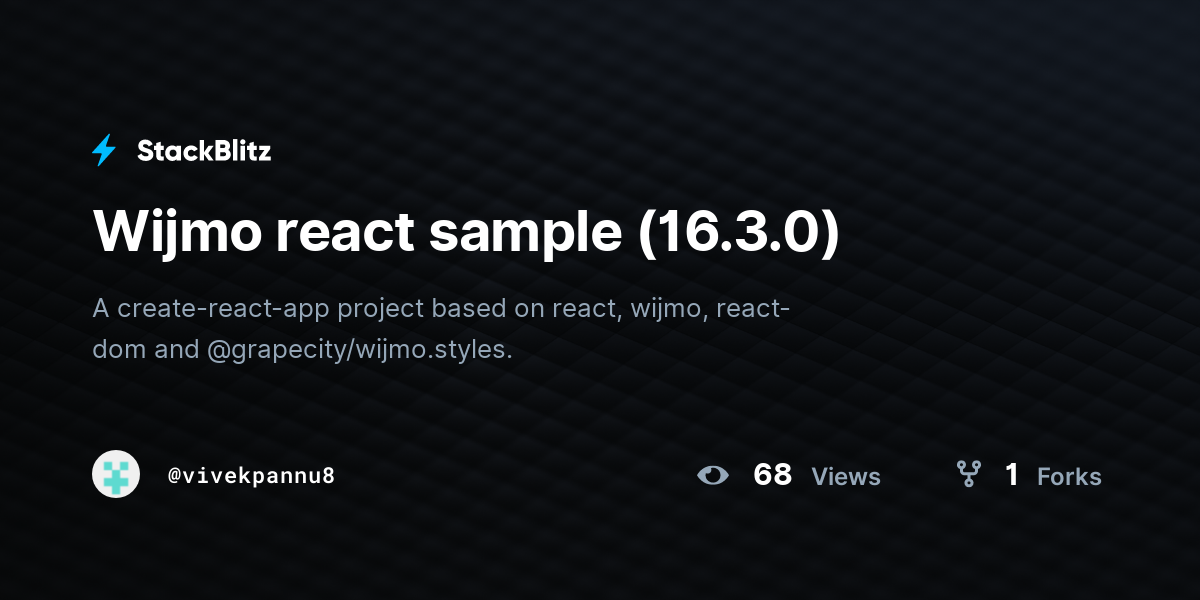Click create-react-app in the description

click(x=222, y=308)
